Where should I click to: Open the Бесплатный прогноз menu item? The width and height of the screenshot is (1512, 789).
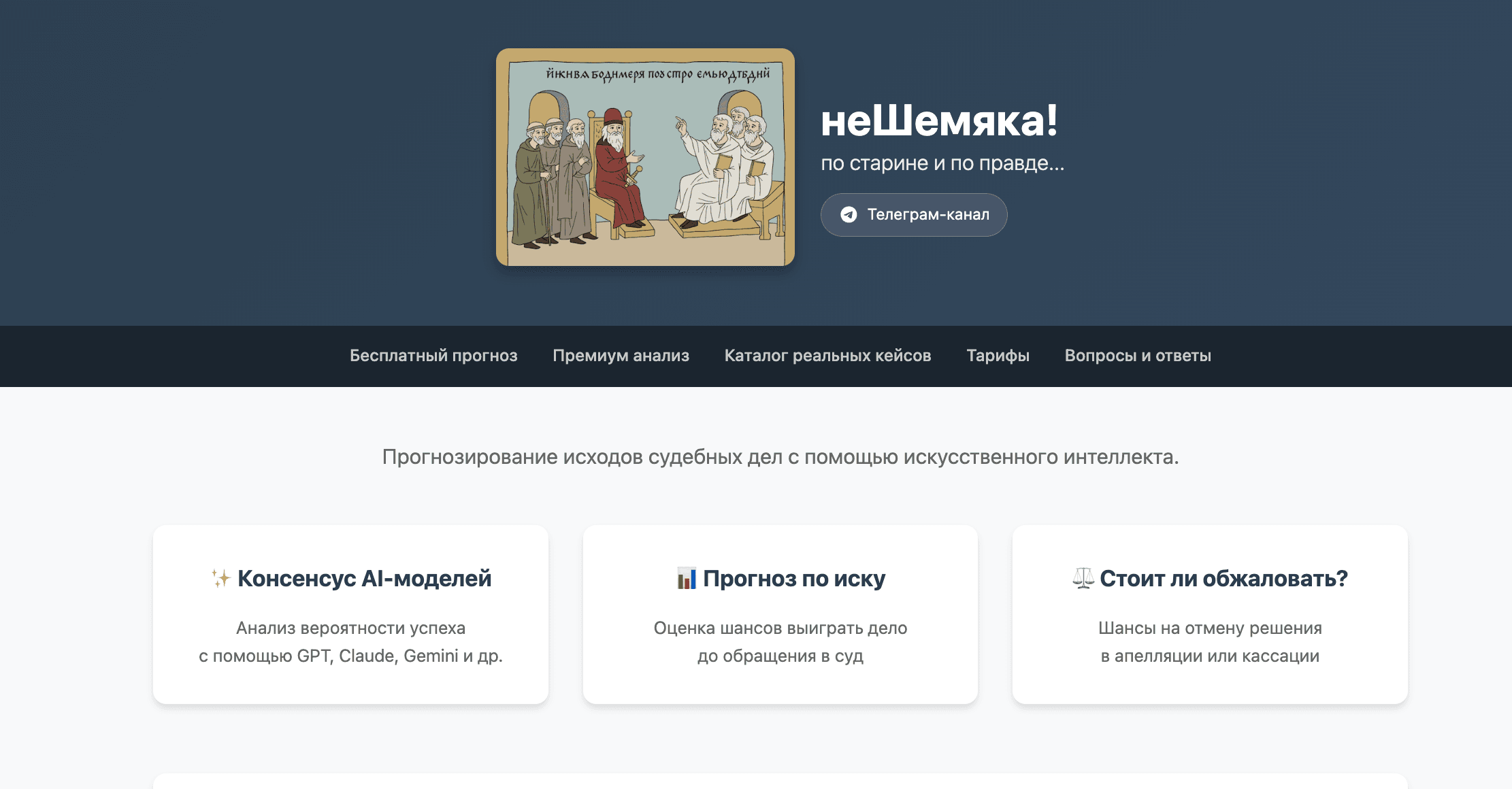coord(433,356)
